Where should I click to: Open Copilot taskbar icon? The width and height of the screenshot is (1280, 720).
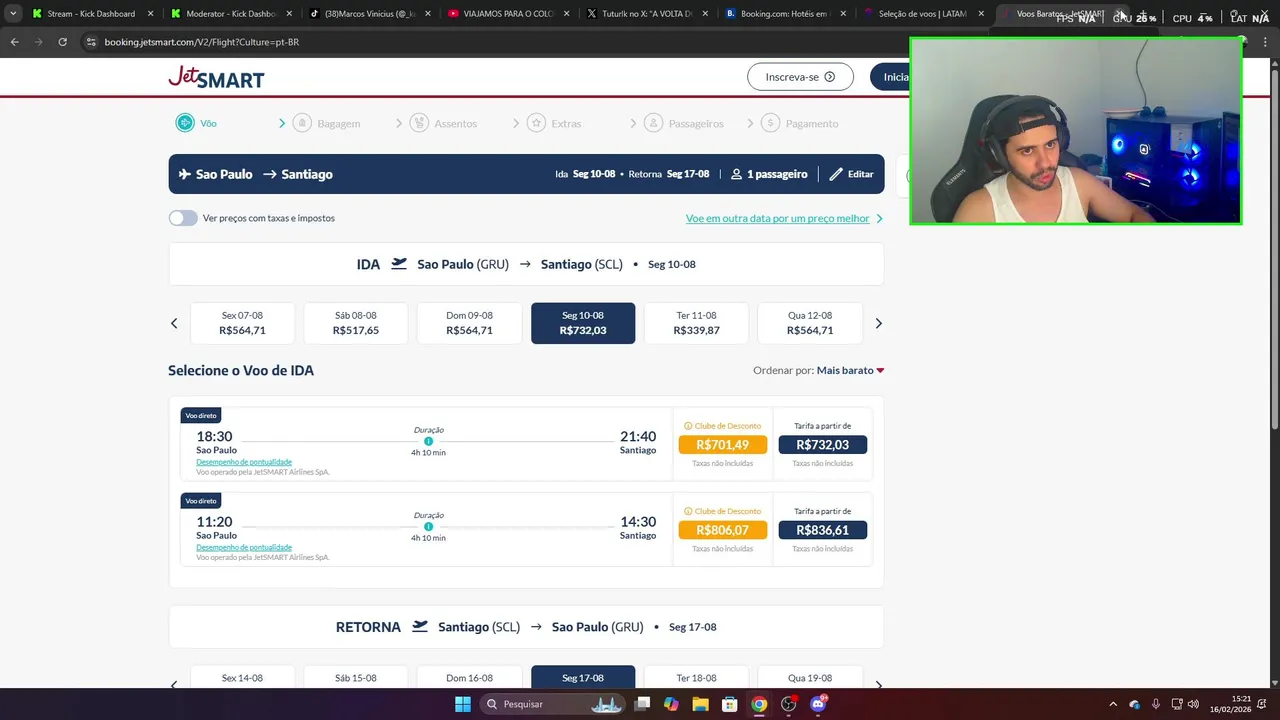coord(671,704)
